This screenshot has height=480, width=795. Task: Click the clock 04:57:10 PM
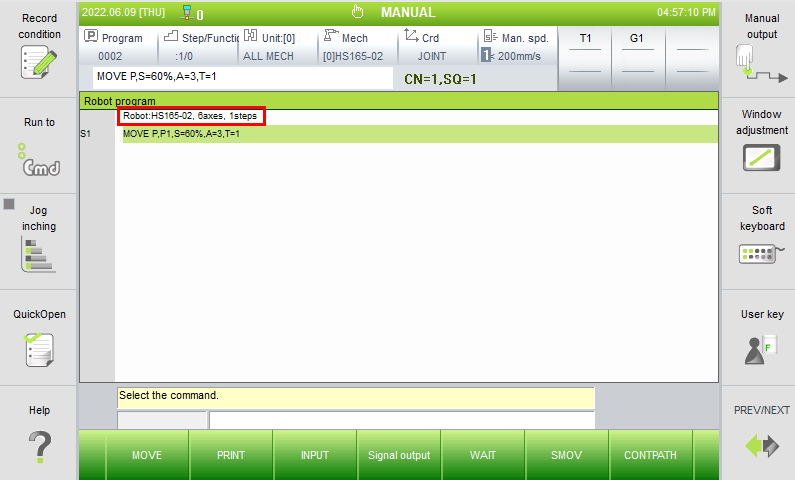686,12
